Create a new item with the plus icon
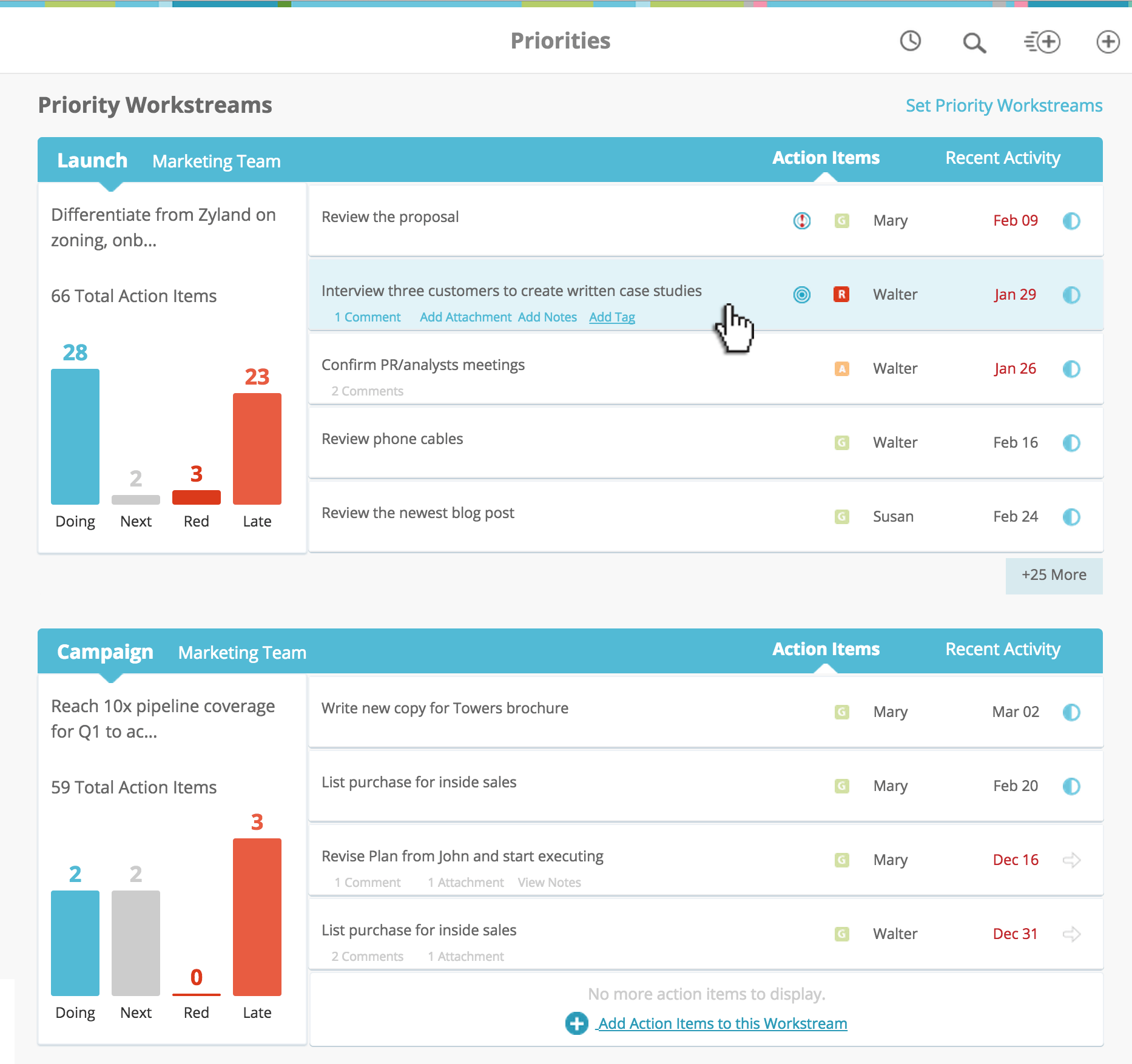This screenshot has height=1064, width=1132. [x=1109, y=42]
